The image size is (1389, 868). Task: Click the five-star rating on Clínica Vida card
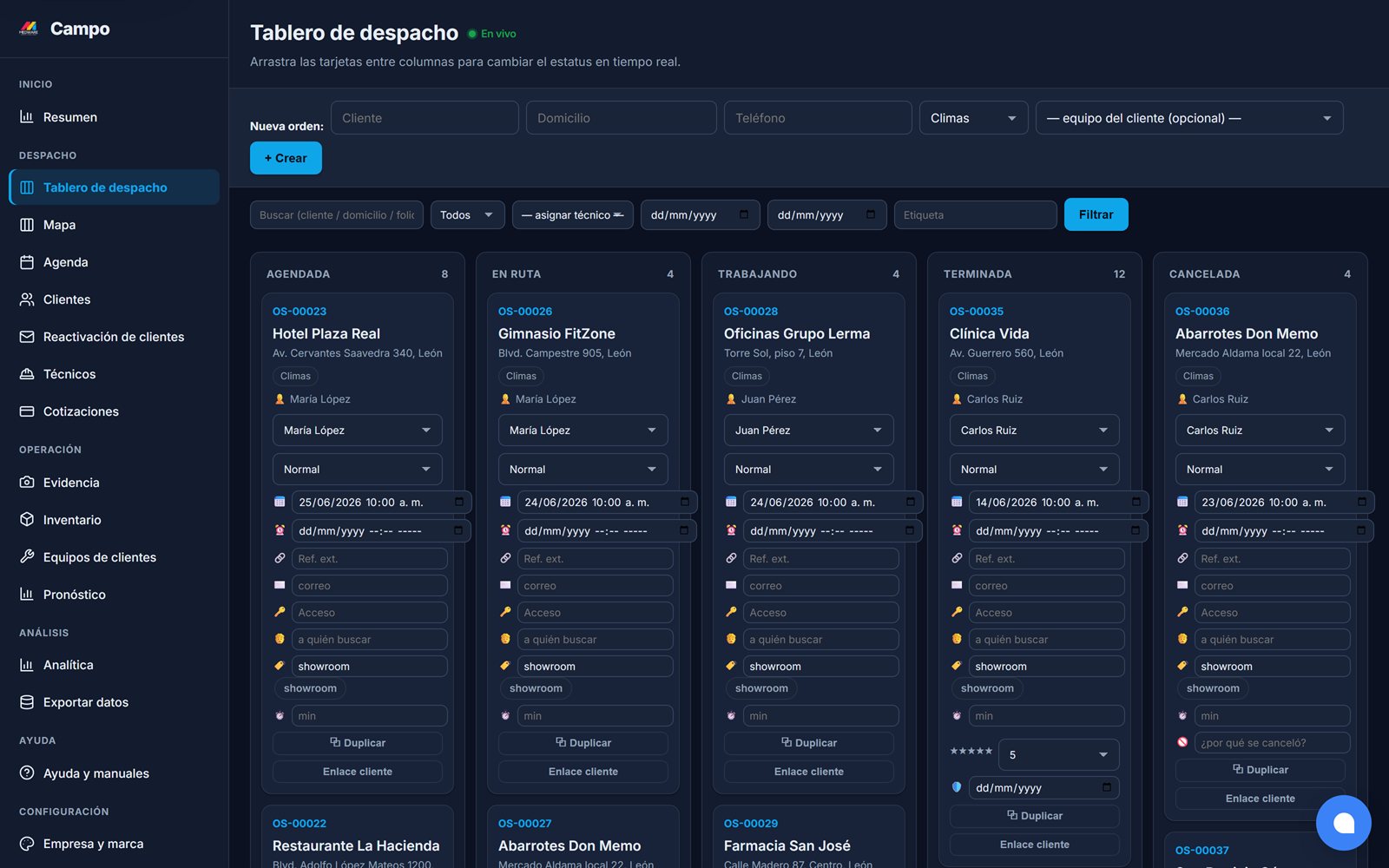click(x=971, y=752)
